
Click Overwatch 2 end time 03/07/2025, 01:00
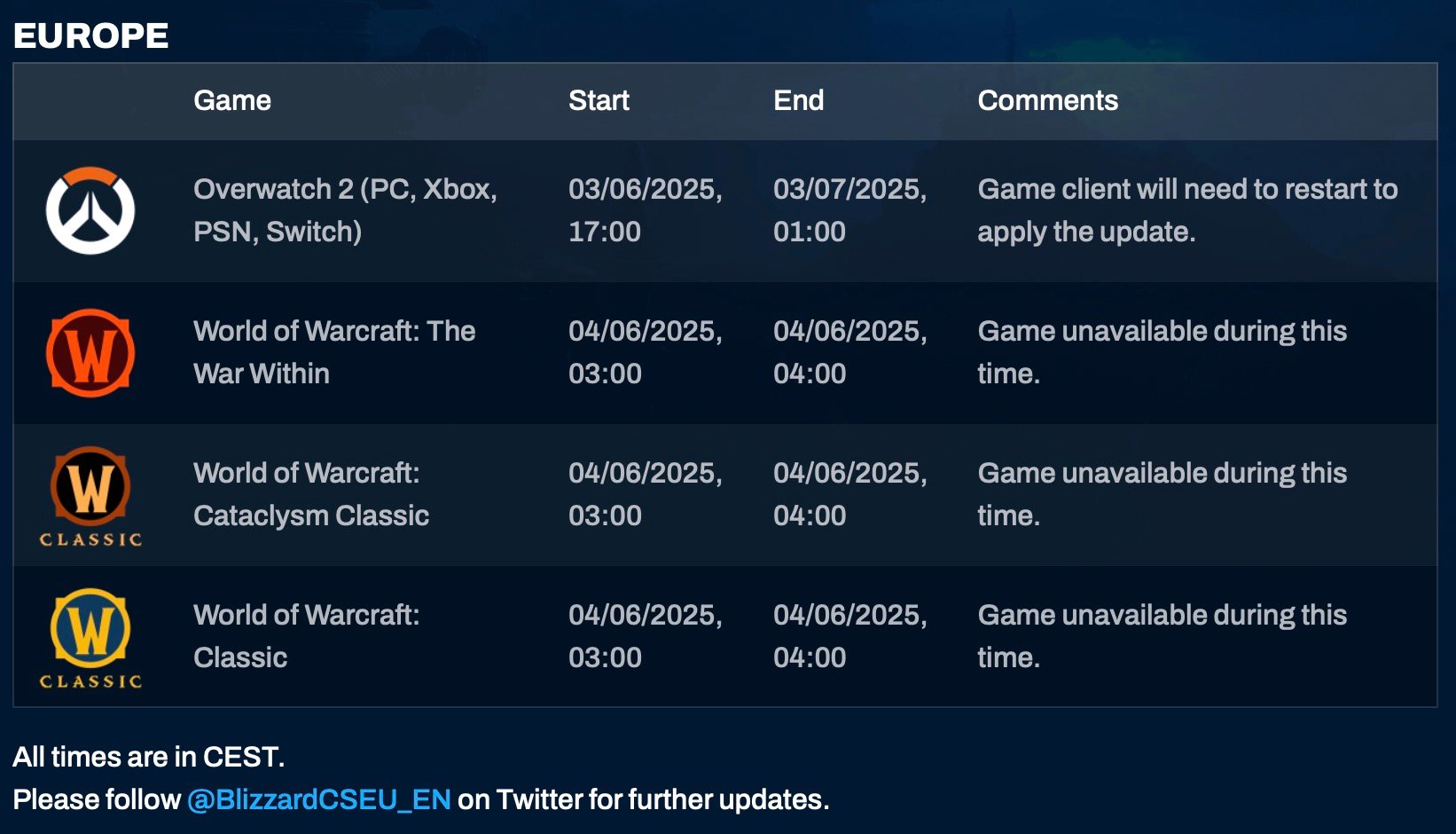(849, 210)
